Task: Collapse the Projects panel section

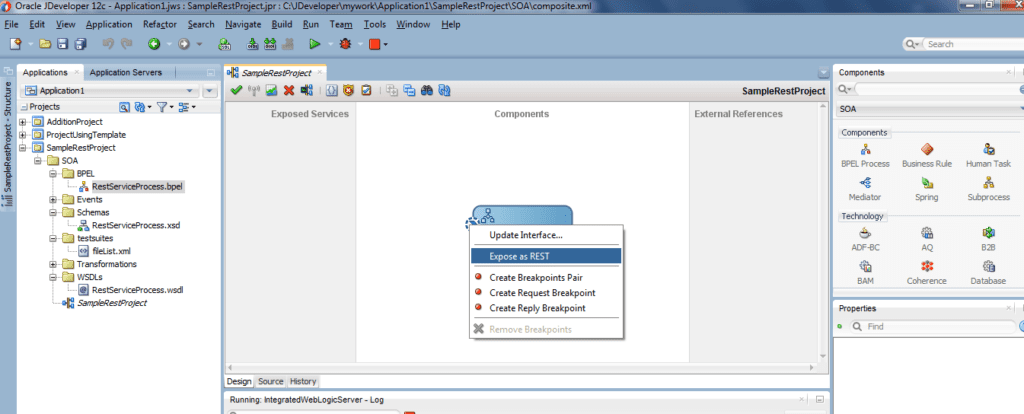Action: (x=24, y=106)
